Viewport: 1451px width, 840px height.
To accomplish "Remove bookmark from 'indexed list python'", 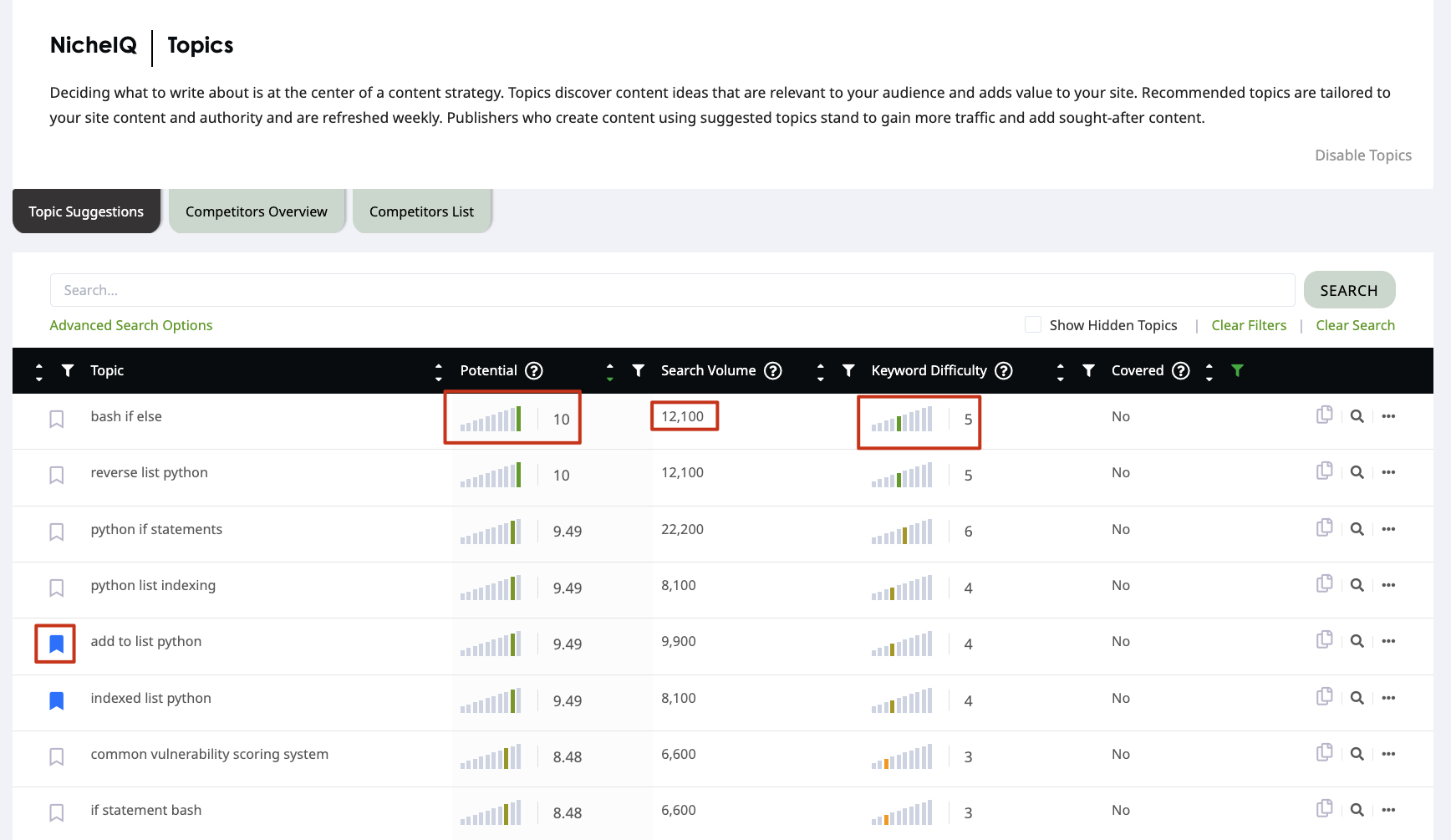I will [57, 700].
